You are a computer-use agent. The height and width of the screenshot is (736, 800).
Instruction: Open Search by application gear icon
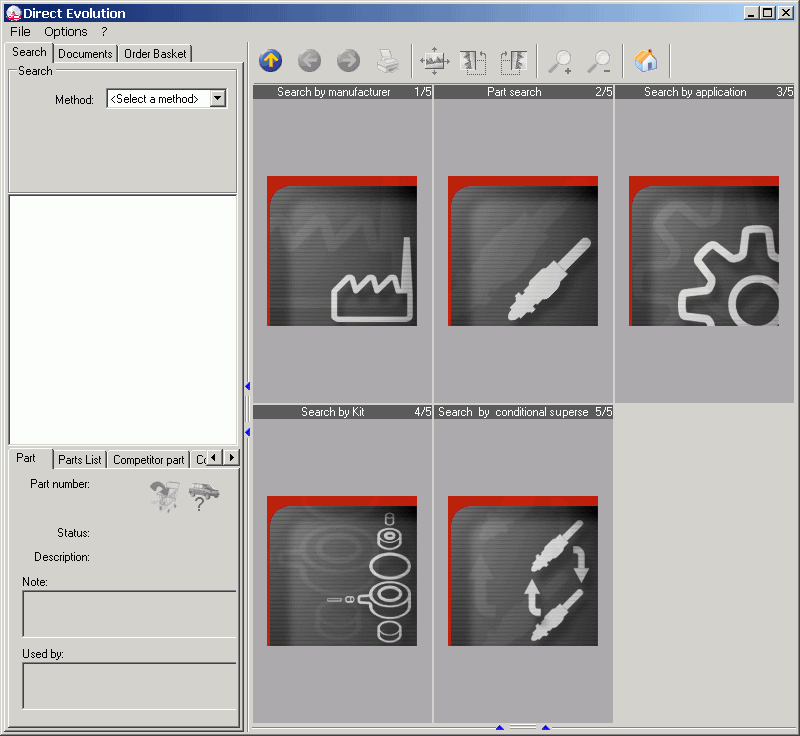(x=703, y=250)
